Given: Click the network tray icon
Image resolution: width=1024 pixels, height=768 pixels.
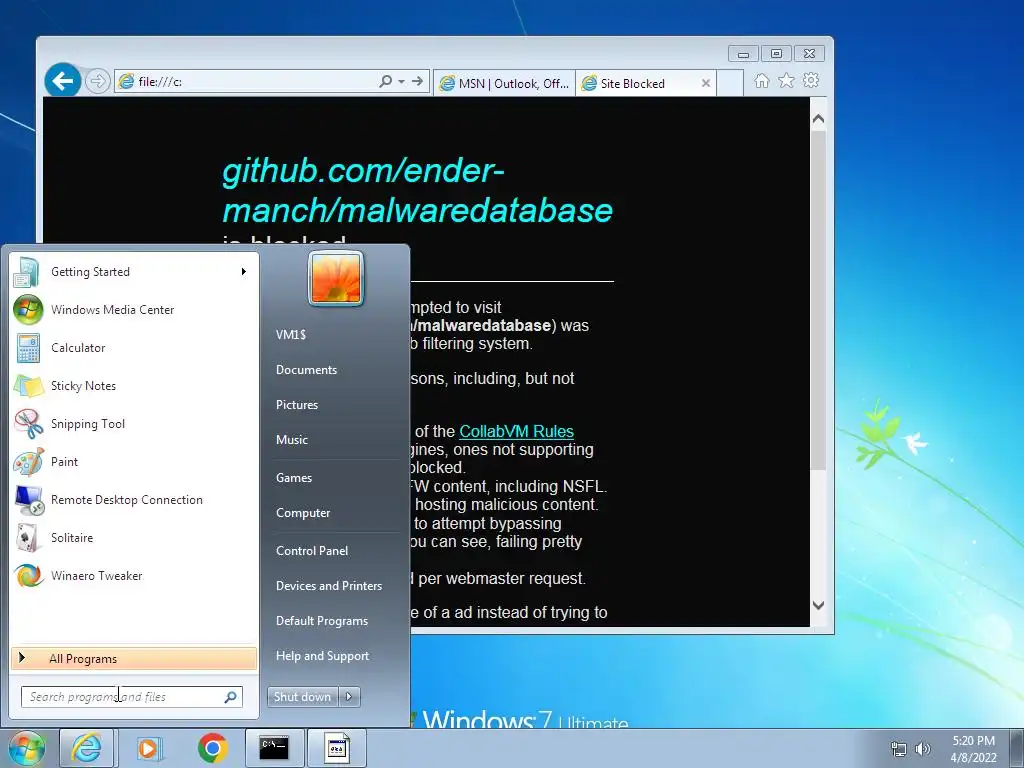Looking at the screenshot, I should point(899,749).
